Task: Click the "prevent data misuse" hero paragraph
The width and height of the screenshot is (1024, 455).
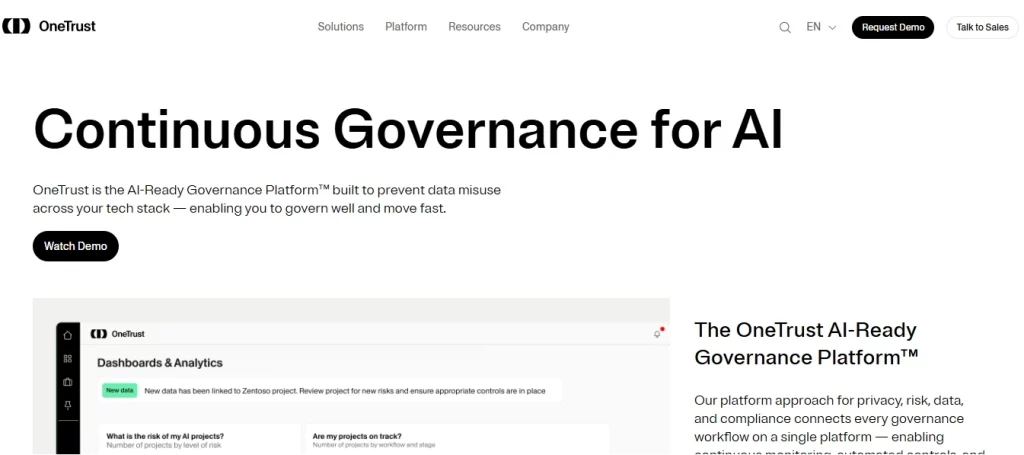Action: click(267, 200)
